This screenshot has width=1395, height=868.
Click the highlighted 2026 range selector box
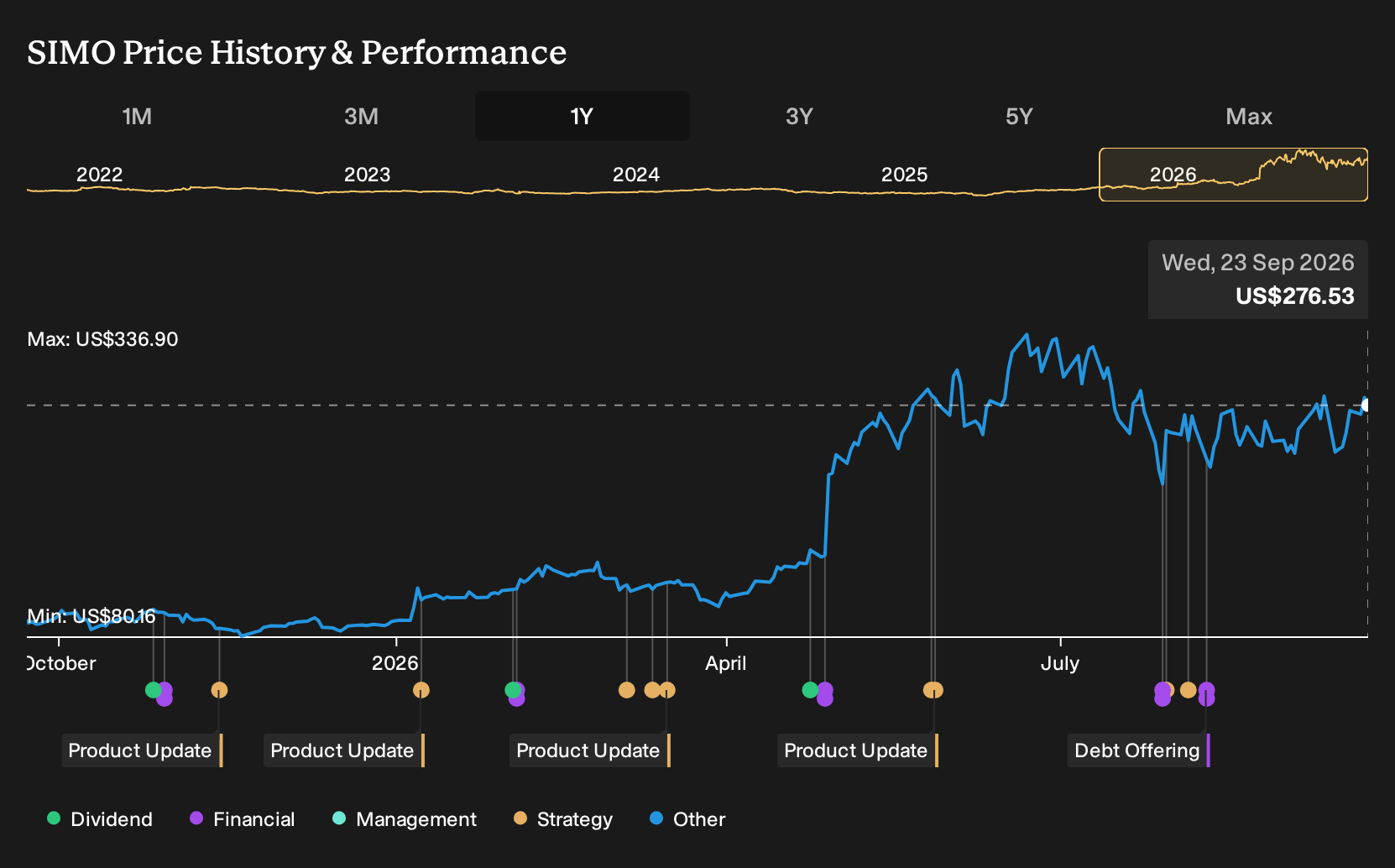[x=1233, y=175]
